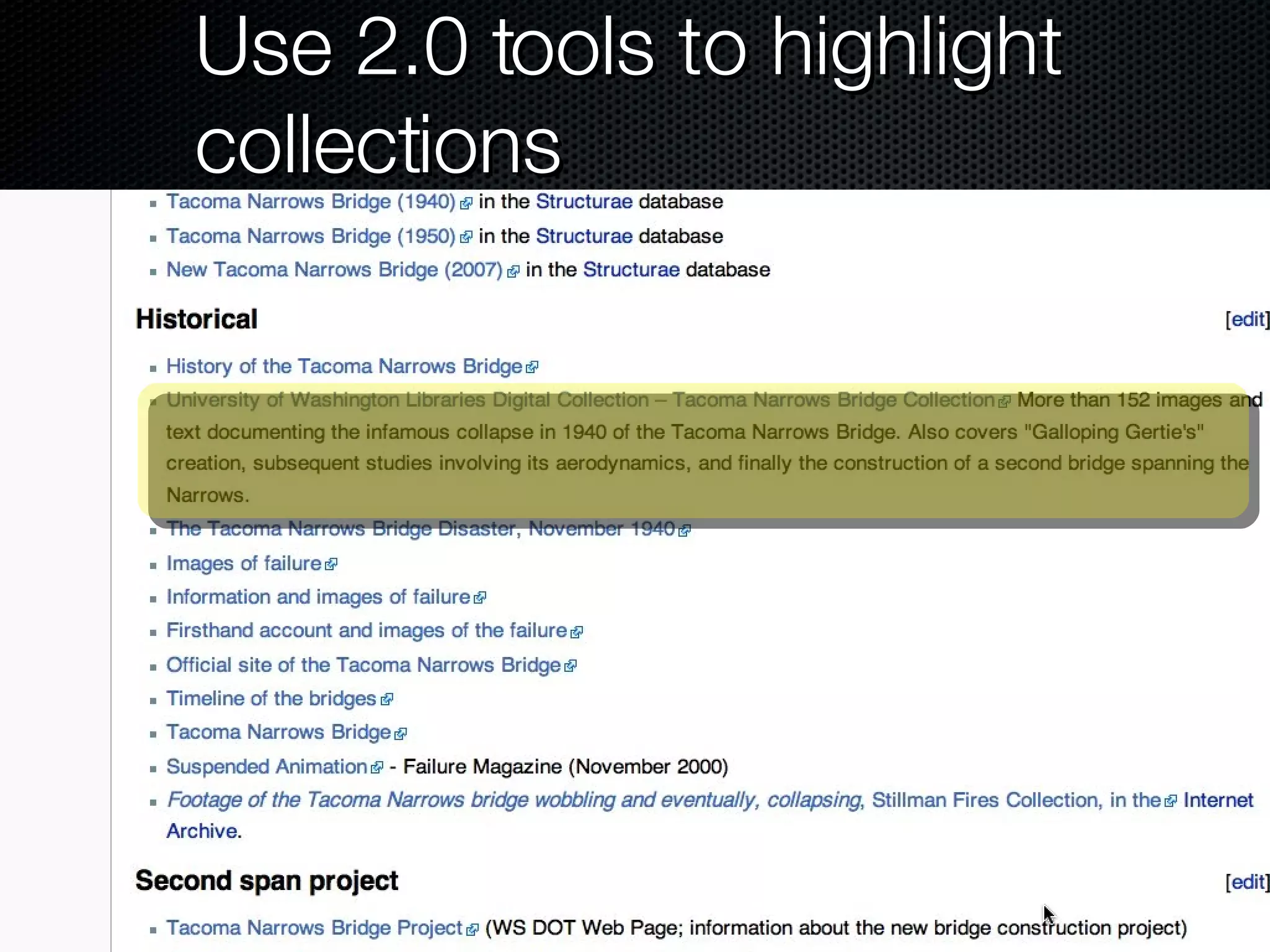Open Suspended Animation link
Viewport: 1270px width, 952px height.
[267, 767]
